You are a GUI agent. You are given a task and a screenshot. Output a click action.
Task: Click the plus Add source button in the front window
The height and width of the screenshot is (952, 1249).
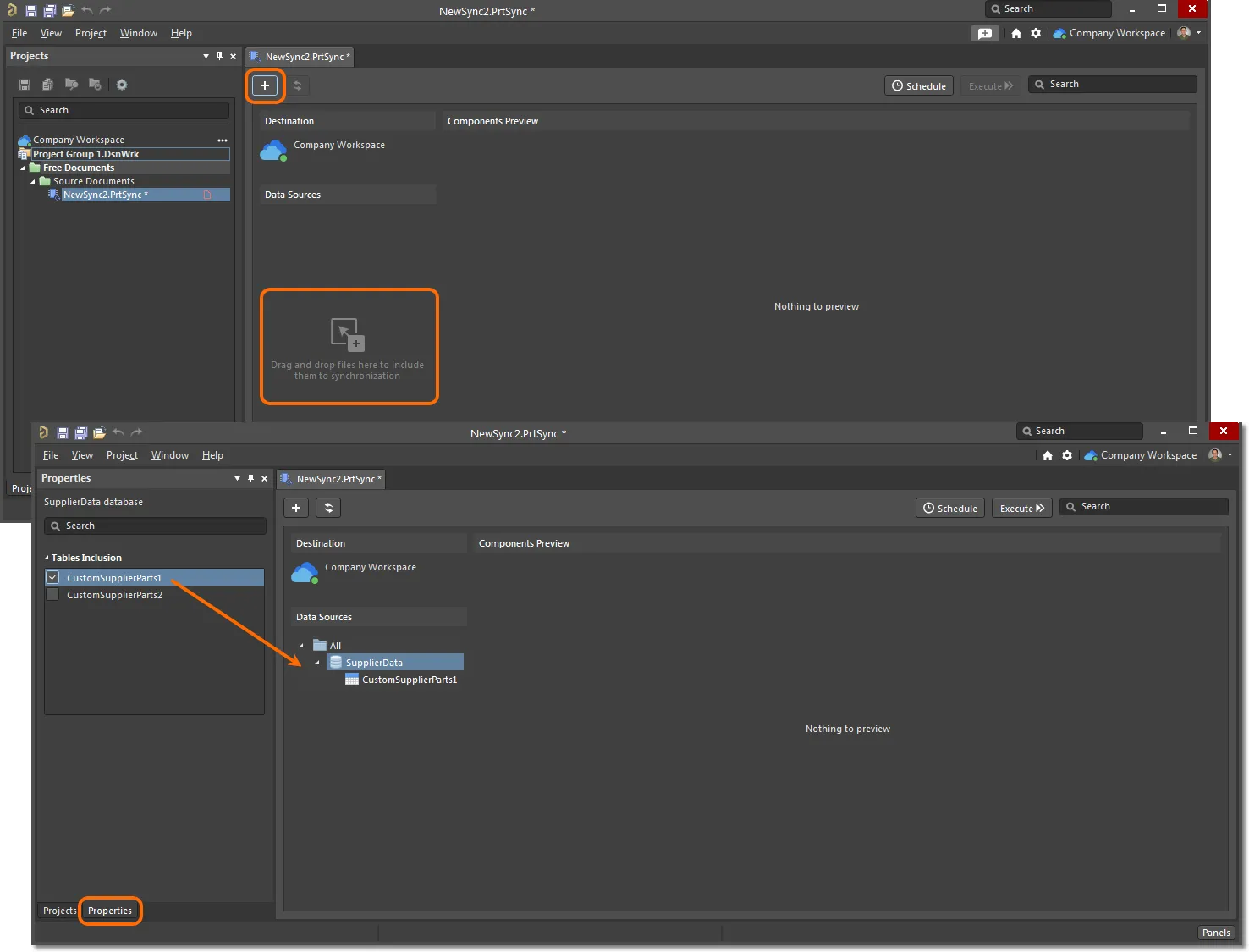coord(296,508)
